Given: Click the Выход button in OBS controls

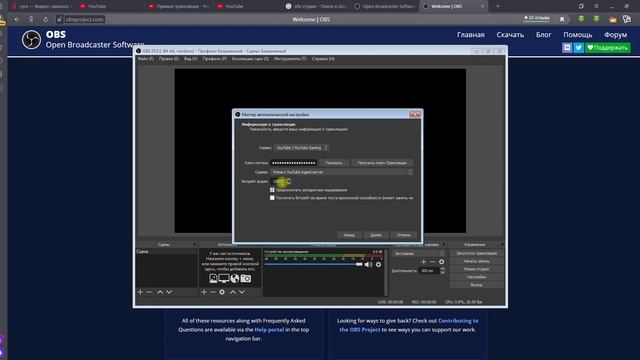Looking at the screenshot, I should tap(476, 285).
